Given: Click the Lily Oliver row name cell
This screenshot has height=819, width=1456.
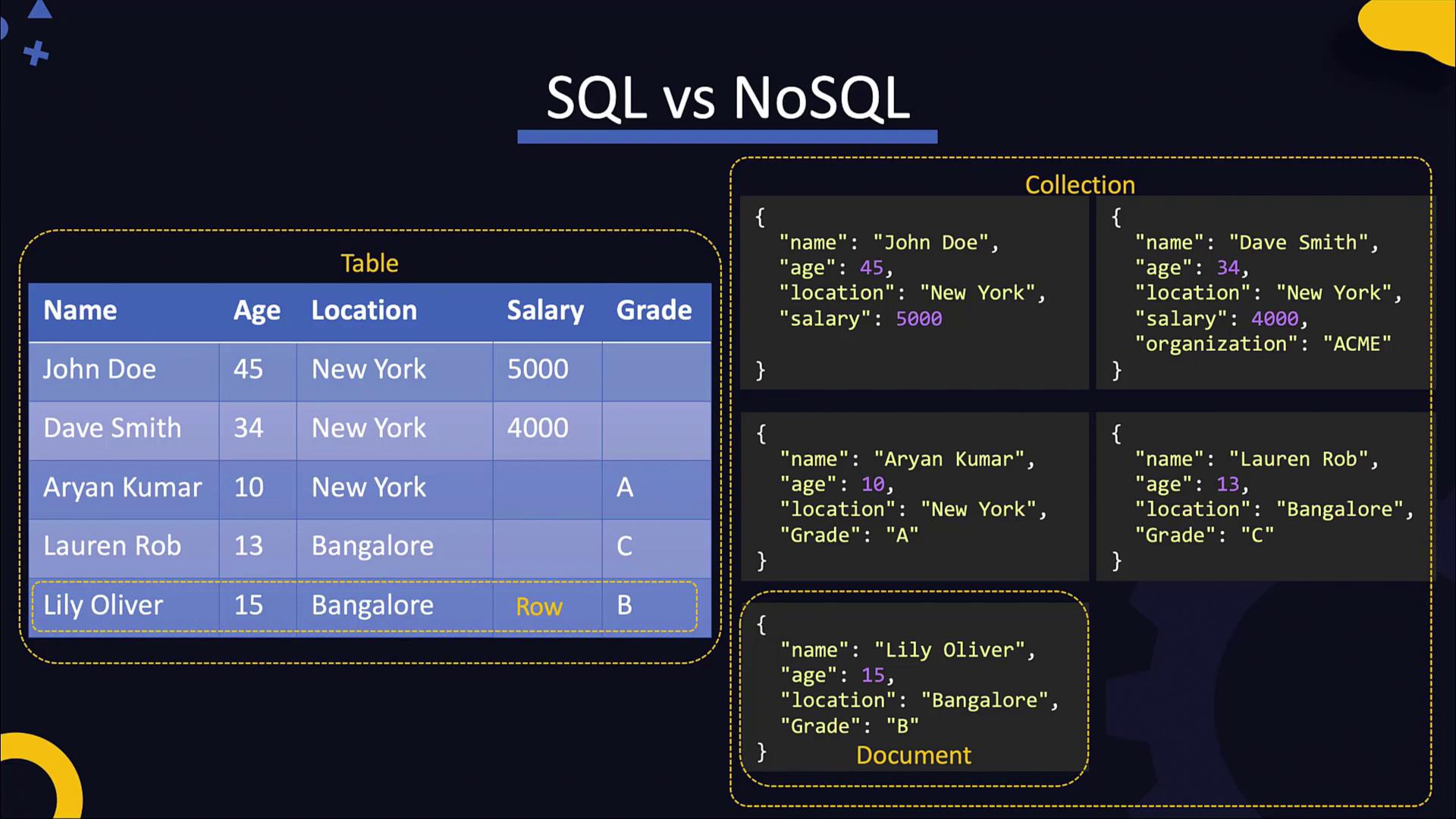Looking at the screenshot, I should [103, 605].
